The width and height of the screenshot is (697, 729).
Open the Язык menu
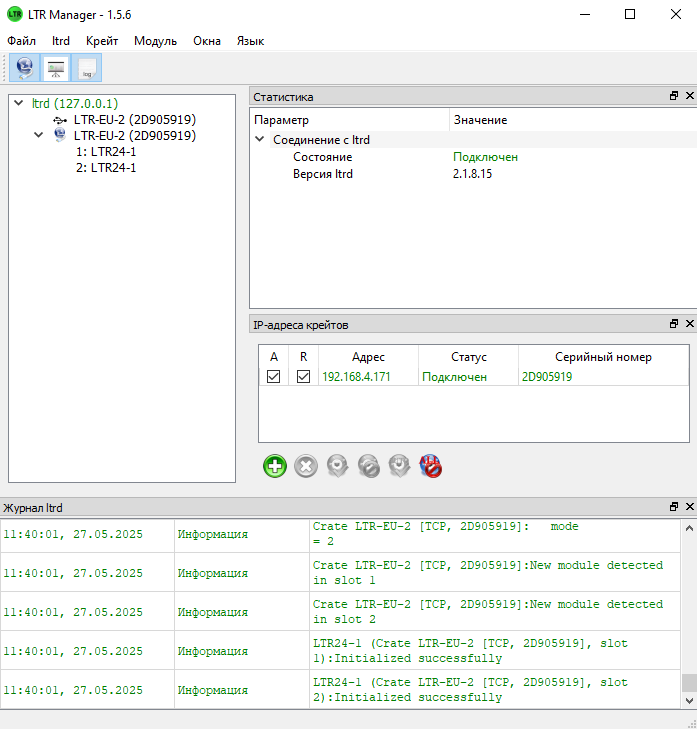tap(250, 41)
